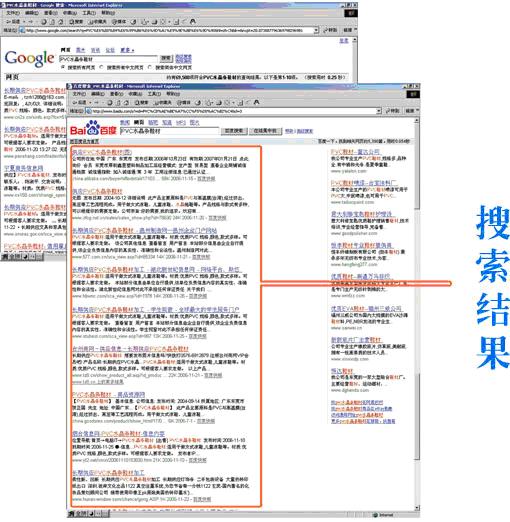The image size is (510, 522).
Task: Switch to Baidu 贴吧 tab link
Action: 153,123
